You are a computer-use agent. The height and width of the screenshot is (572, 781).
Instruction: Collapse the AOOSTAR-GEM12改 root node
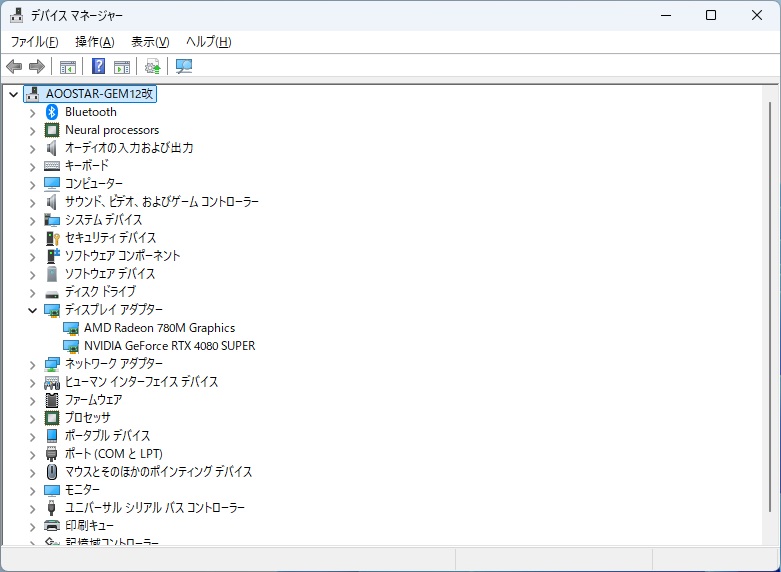13,94
